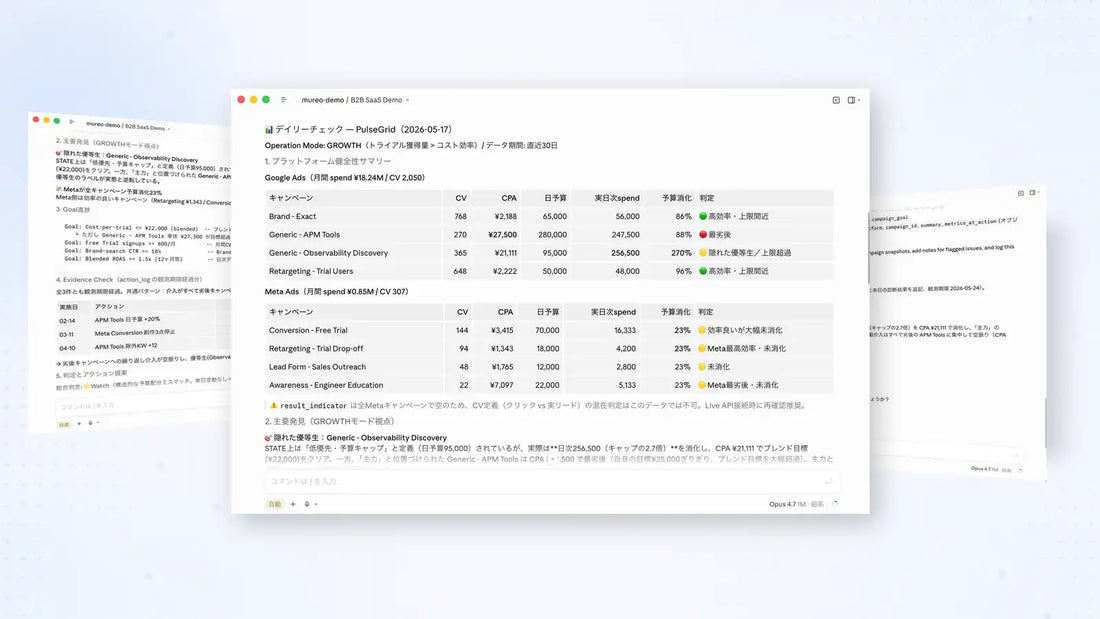Screen dimensions: 1100x619
Task: Click the CV header in Google Ads table
Action: 461,198
